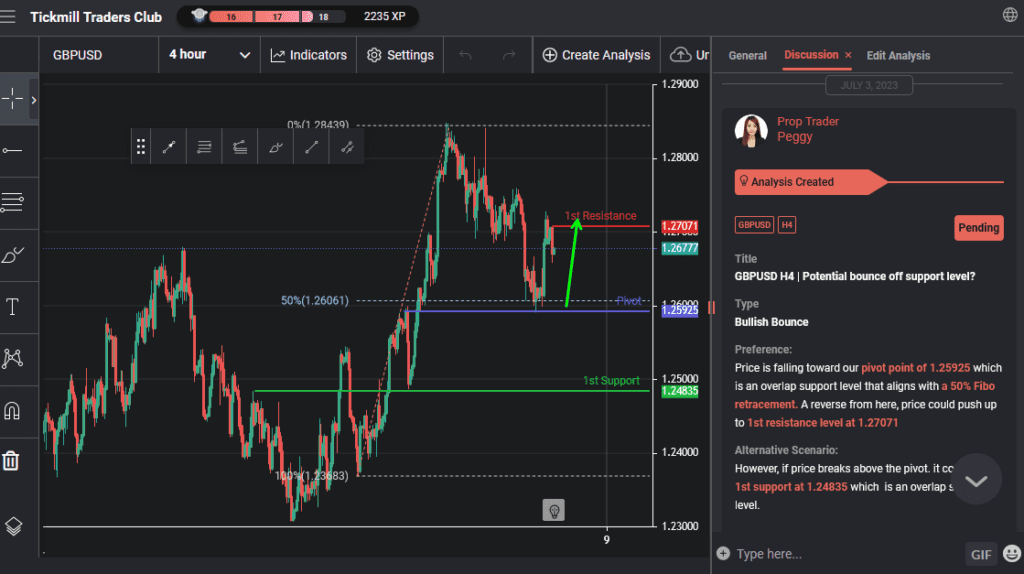Select the Text annotation tool
This screenshot has height=574, width=1024.
coord(13,307)
